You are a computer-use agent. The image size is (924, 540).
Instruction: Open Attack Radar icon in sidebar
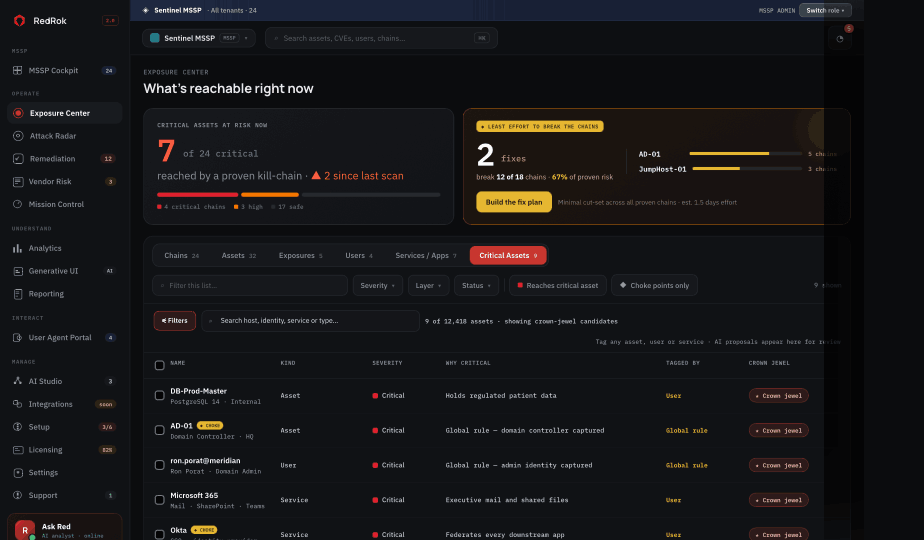tap(18, 136)
